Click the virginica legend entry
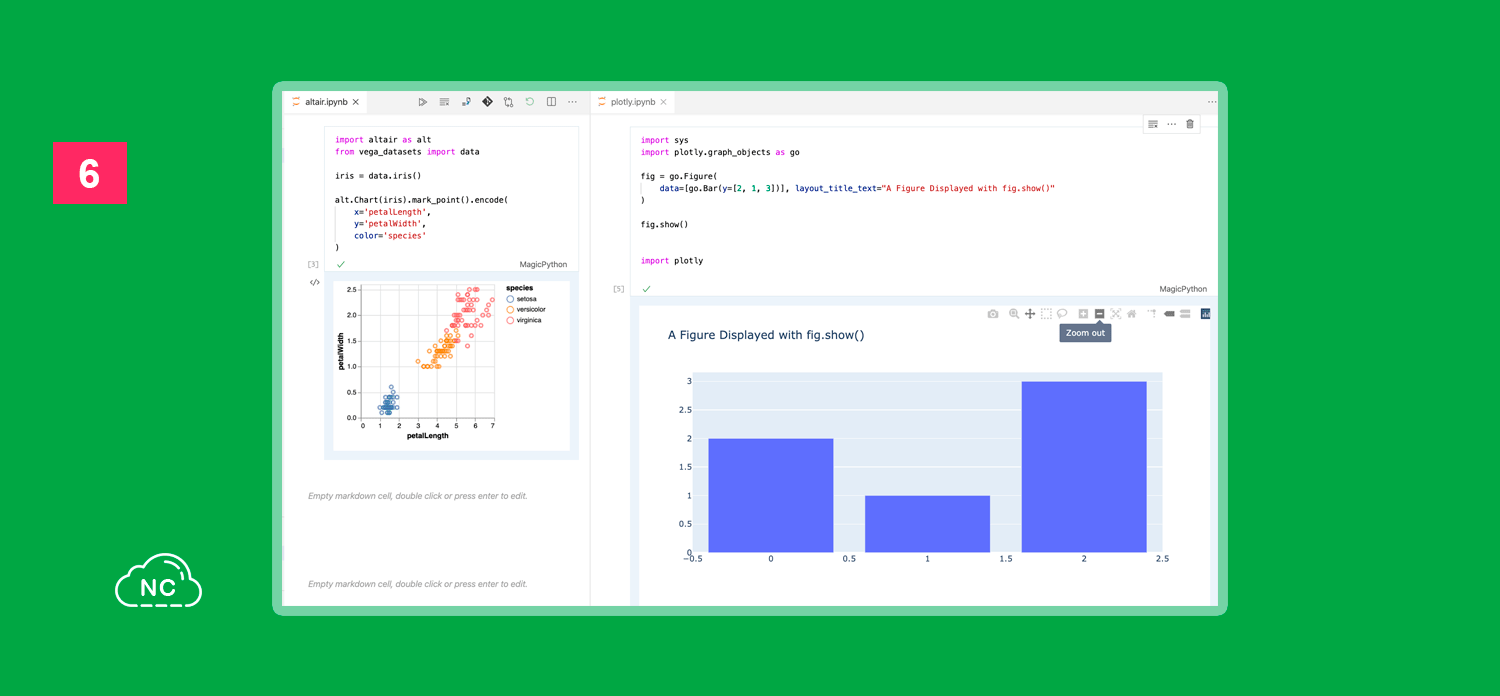This screenshot has width=1500, height=696. (524, 320)
